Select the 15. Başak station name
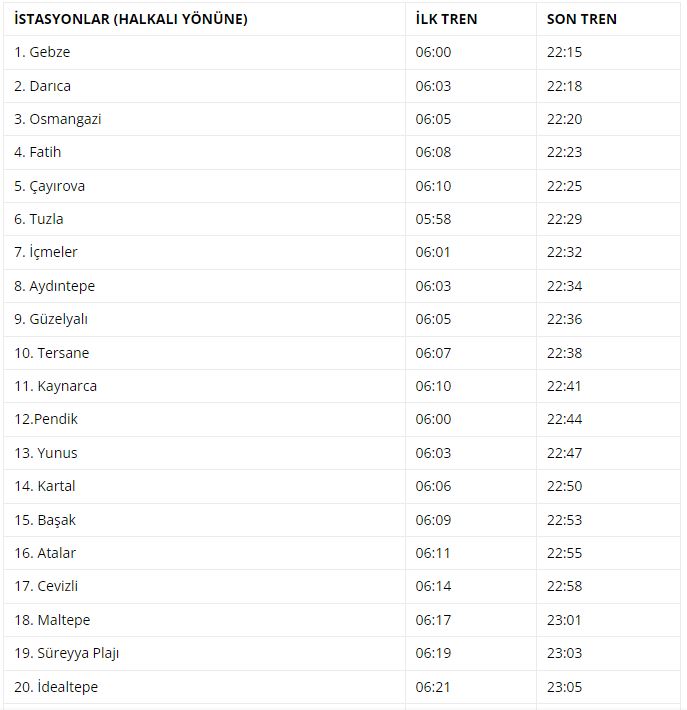The height and width of the screenshot is (710, 687). tap(45, 520)
